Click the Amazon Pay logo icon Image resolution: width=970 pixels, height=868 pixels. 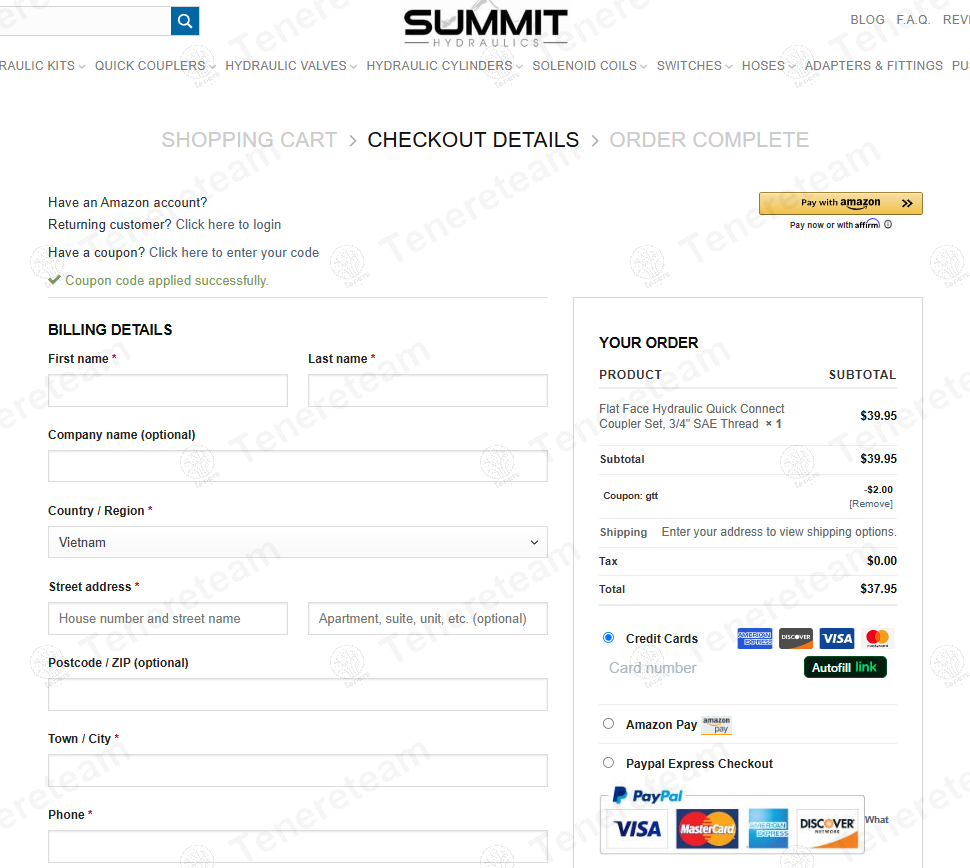[716, 725]
